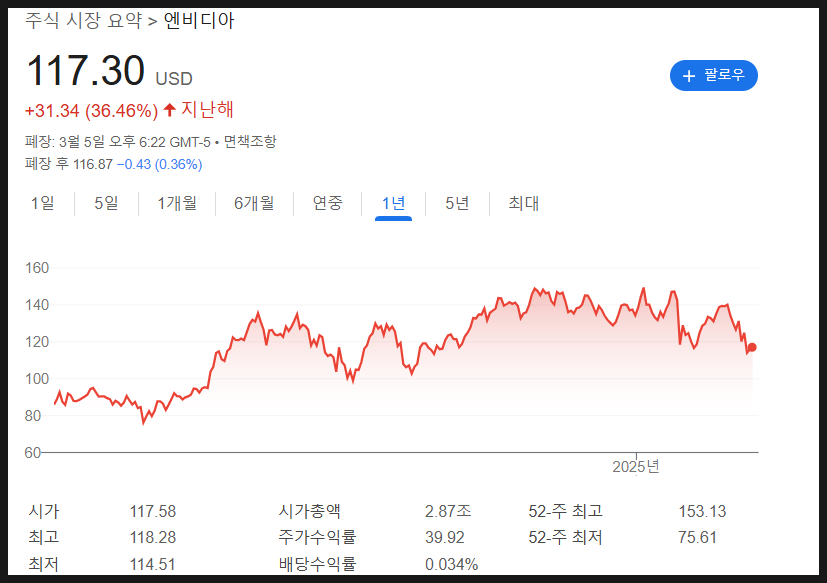Click the plus icon in 팔로우 button
The image size is (827, 583).
688,76
